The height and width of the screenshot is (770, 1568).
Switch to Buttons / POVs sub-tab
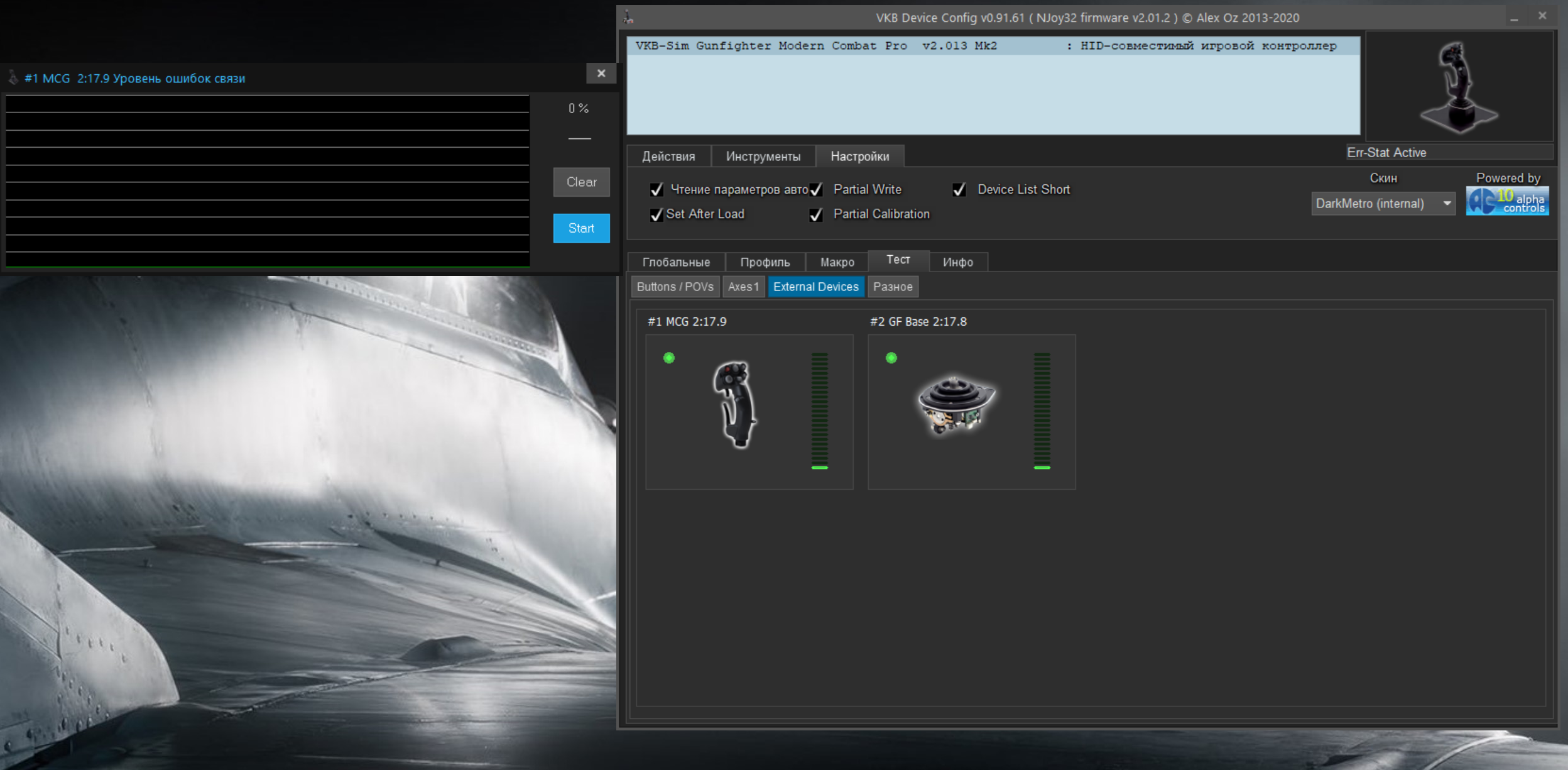(x=675, y=287)
